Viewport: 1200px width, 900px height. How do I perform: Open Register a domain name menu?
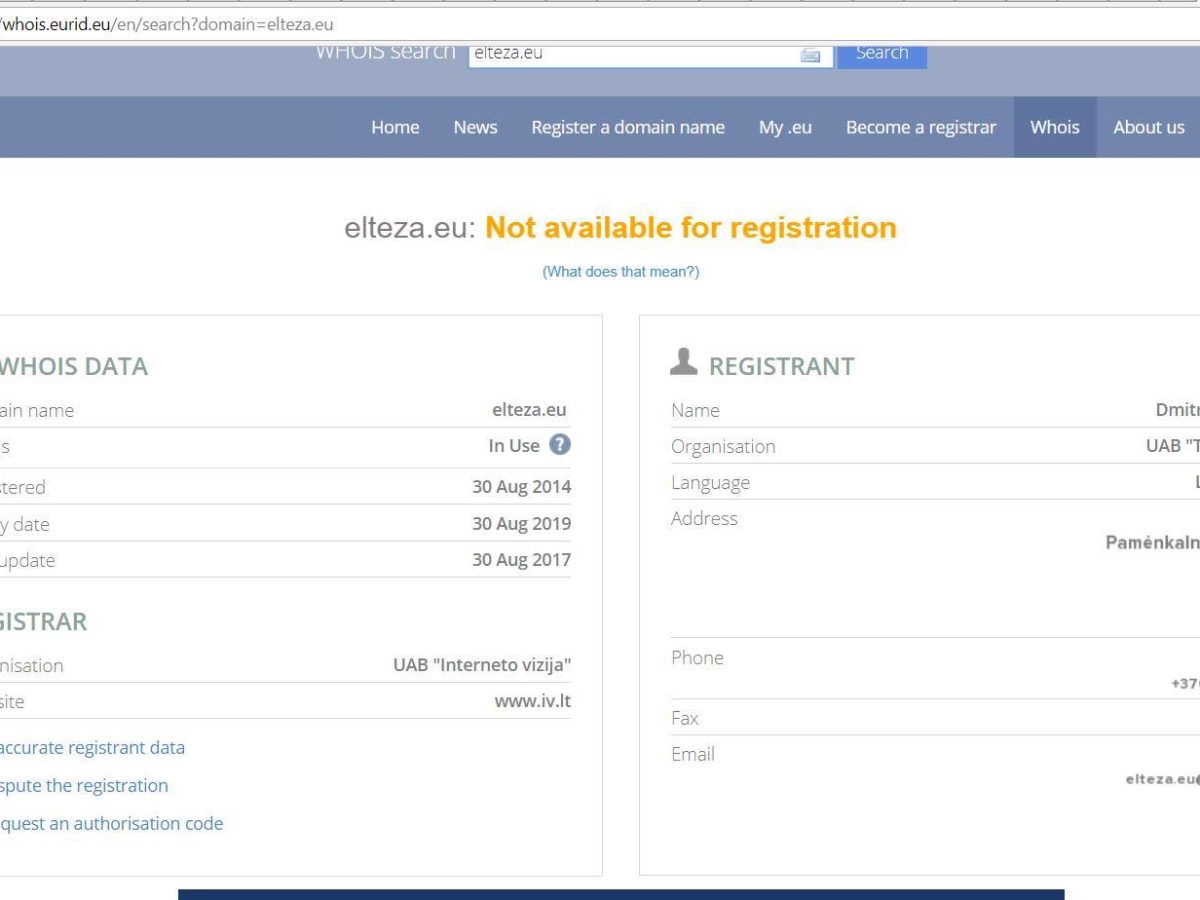(x=628, y=127)
